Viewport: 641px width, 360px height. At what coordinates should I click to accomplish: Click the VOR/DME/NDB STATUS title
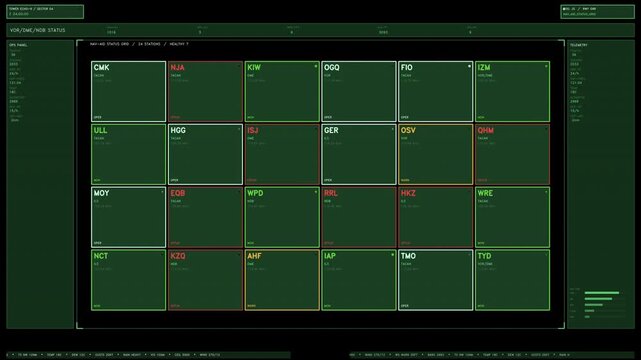click(38, 30)
